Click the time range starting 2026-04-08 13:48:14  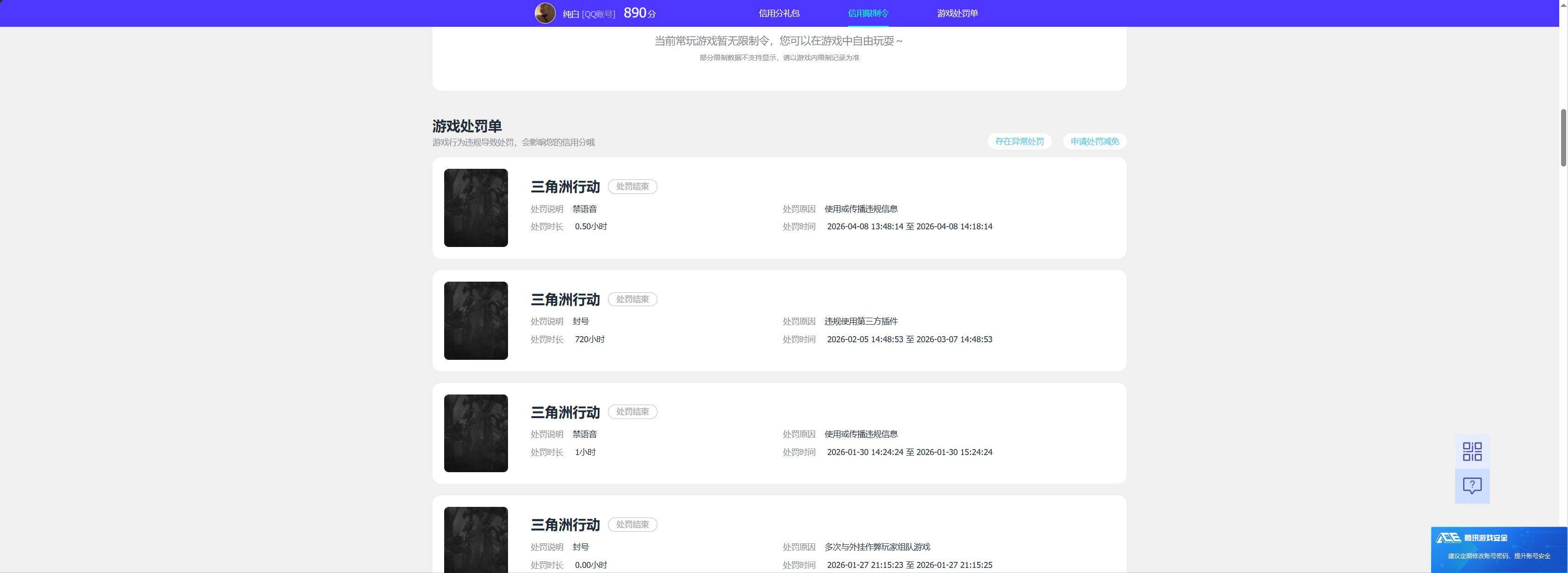[x=910, y=226]
